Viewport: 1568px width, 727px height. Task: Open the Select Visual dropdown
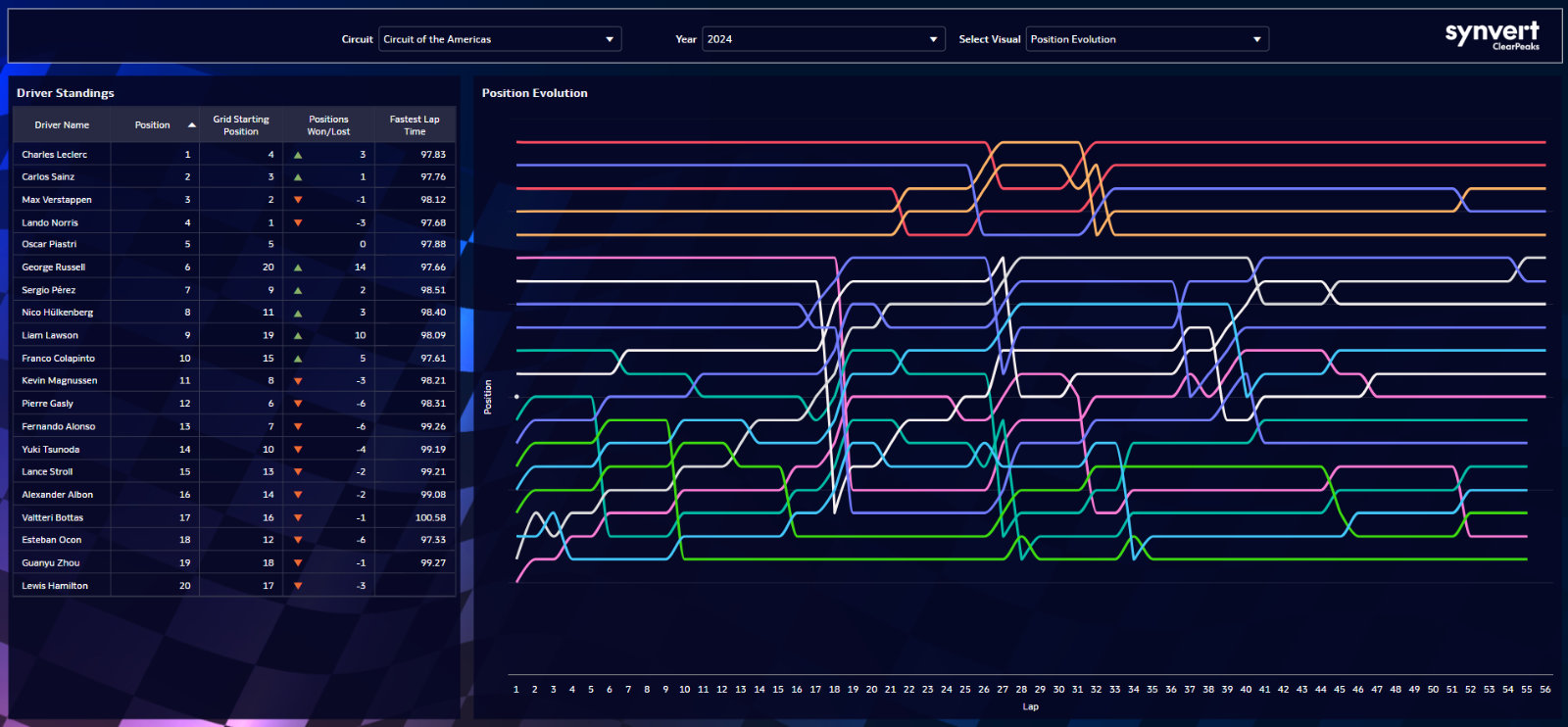pyautogui.click(x=1147, y=39)
